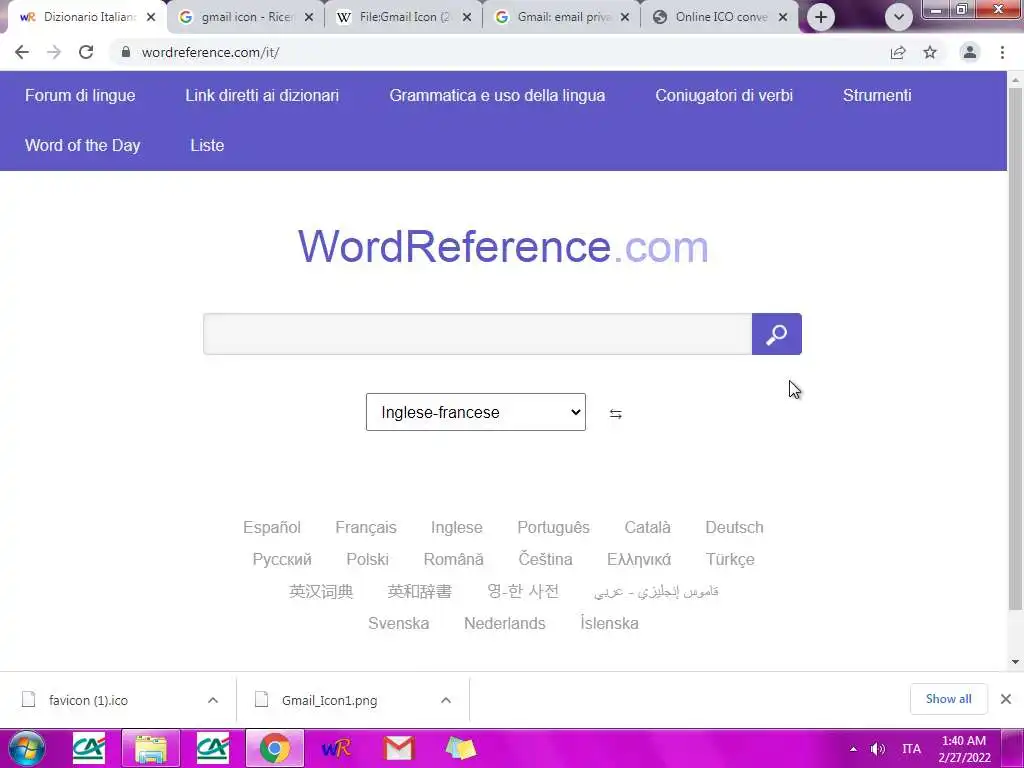This screenshot has width=1024, height=768.
Task: Open the WordReference taskbar shortcut
Action: [336, 748]
